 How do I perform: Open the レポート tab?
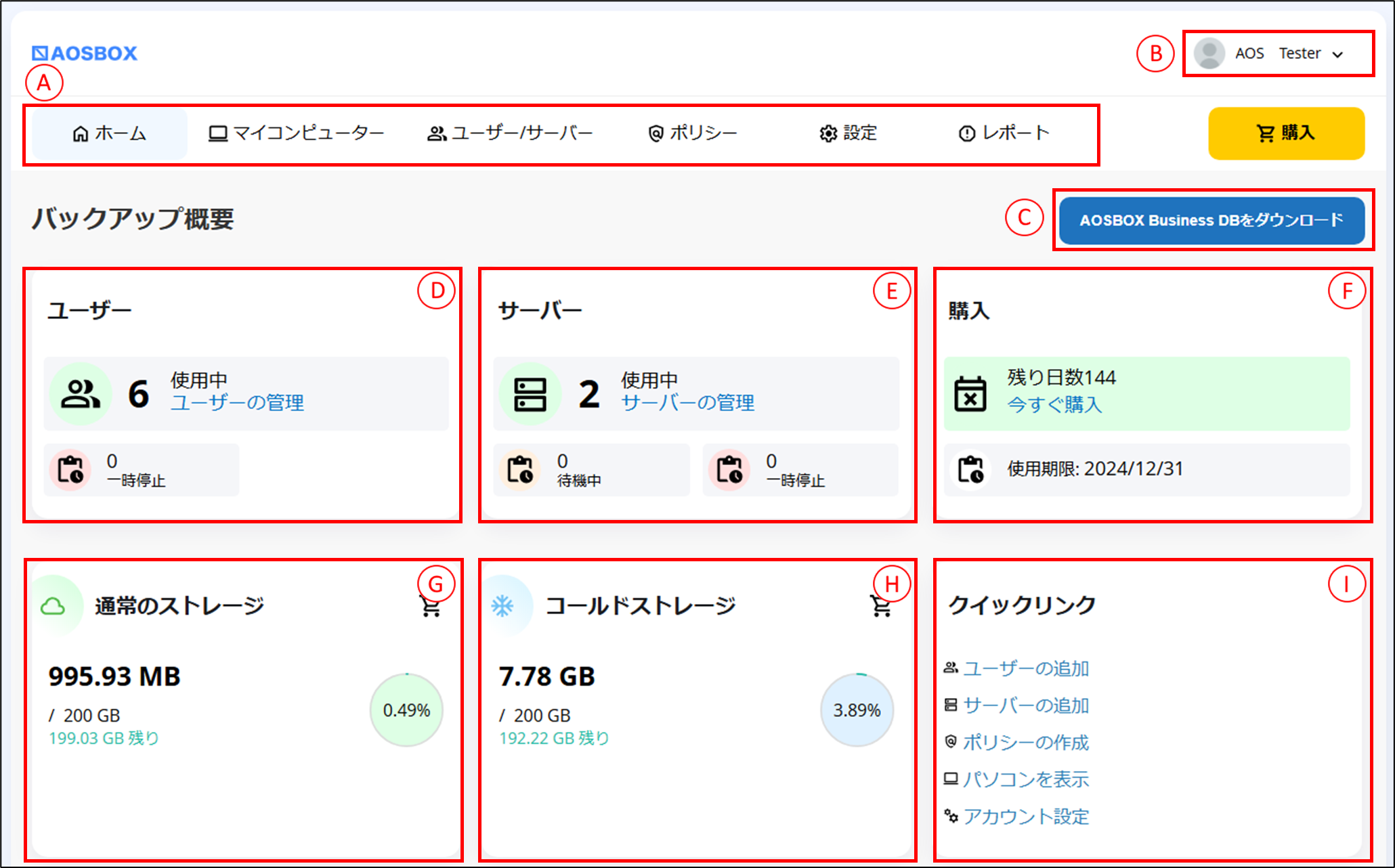coord(1004,133)
